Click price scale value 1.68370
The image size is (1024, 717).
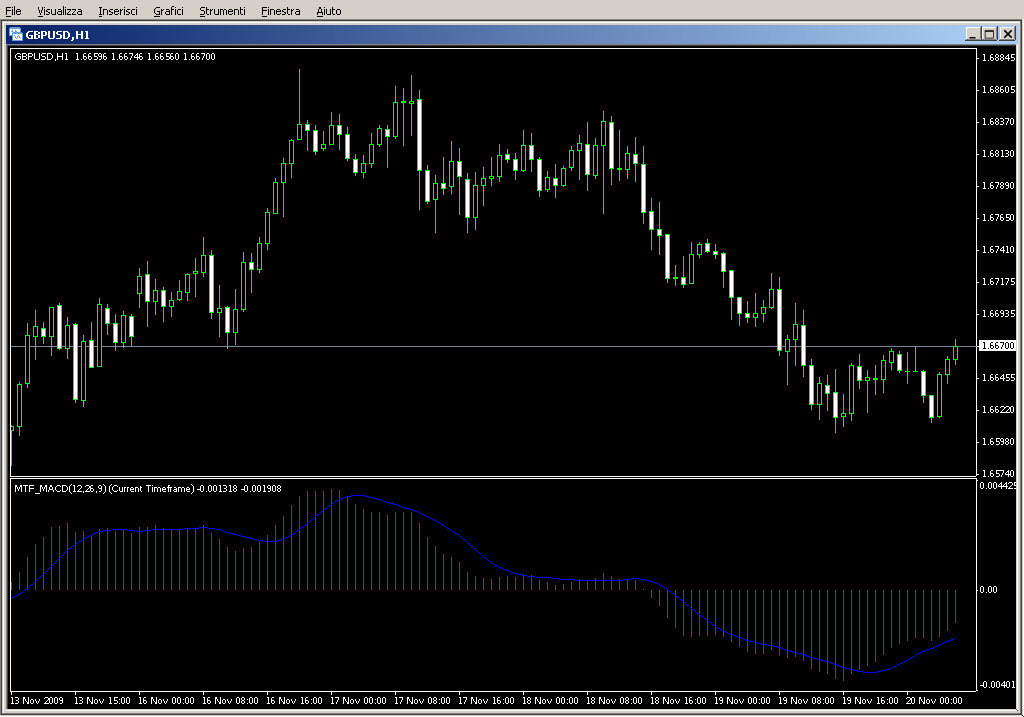[999, 121]
